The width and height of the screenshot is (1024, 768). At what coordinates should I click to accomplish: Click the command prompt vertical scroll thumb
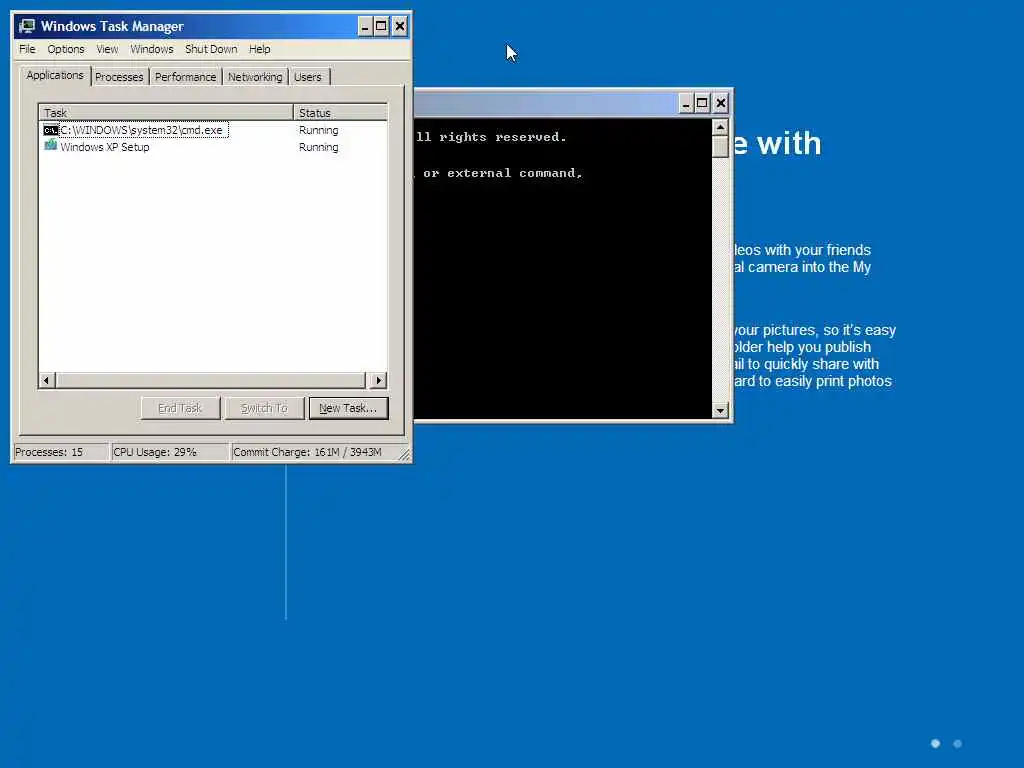(x=720, y=147)
